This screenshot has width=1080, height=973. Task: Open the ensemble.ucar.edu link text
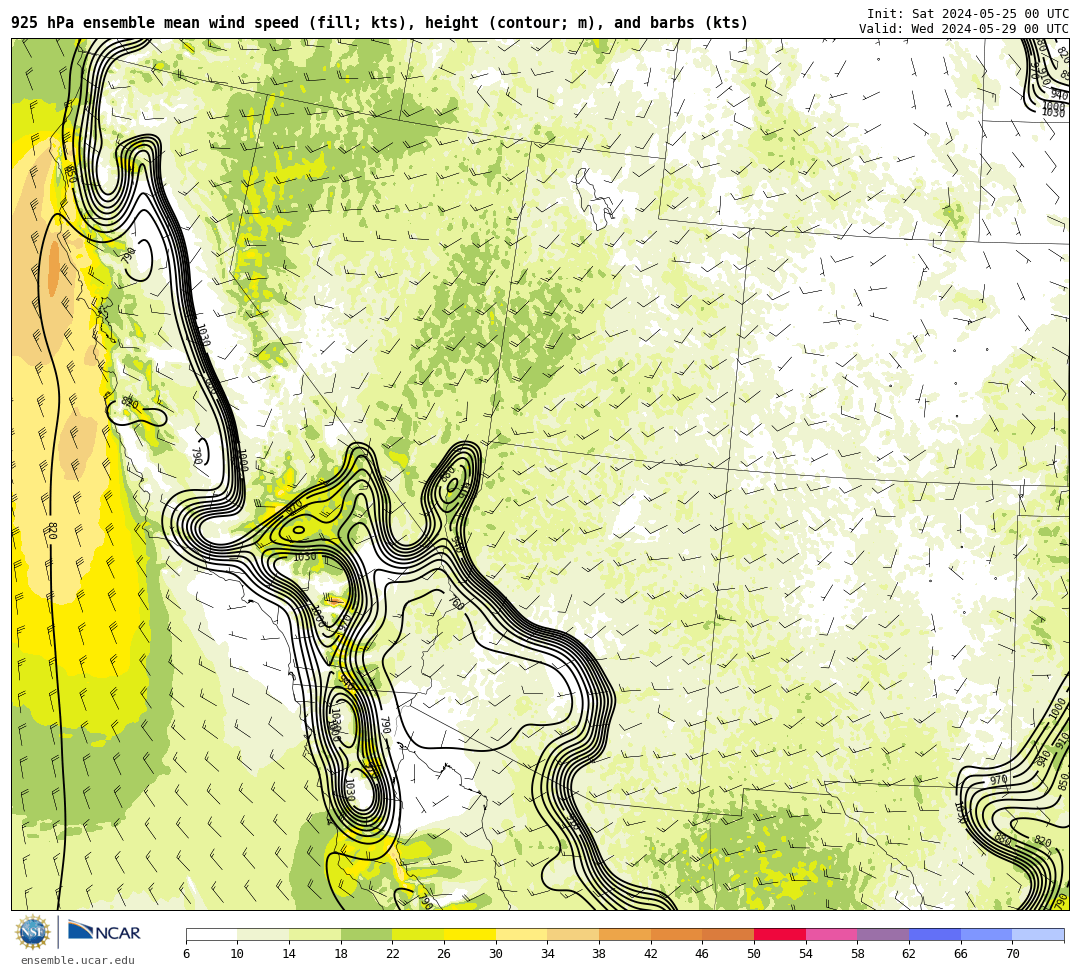click(x=78, y=960)
